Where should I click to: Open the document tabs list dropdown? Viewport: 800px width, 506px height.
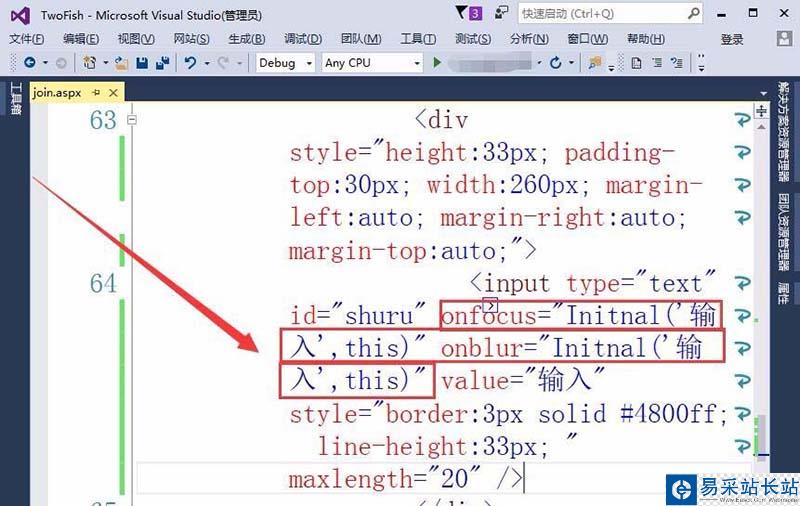point(764,93)
